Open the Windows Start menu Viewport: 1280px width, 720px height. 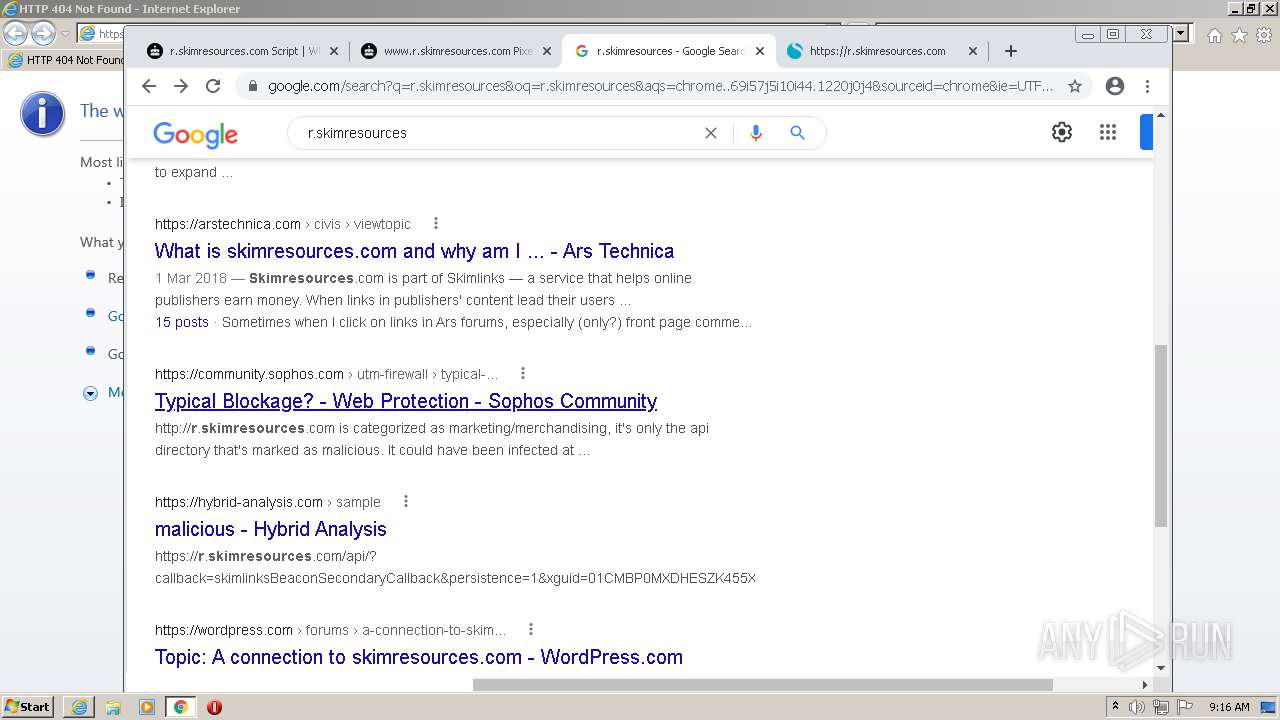coord(28,707)
